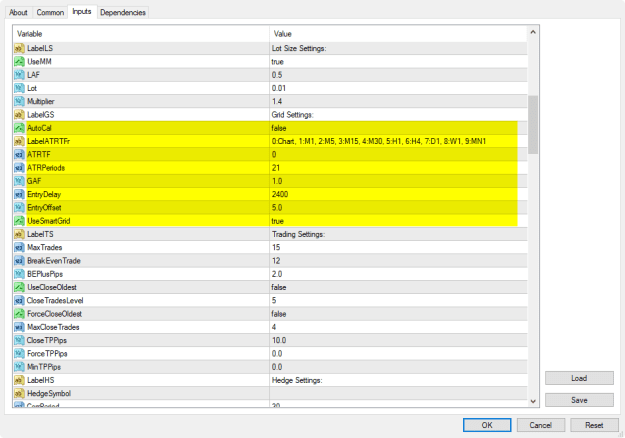
Task: Select the EntryDelay value 2400
Action: click(x=280, y=194)
